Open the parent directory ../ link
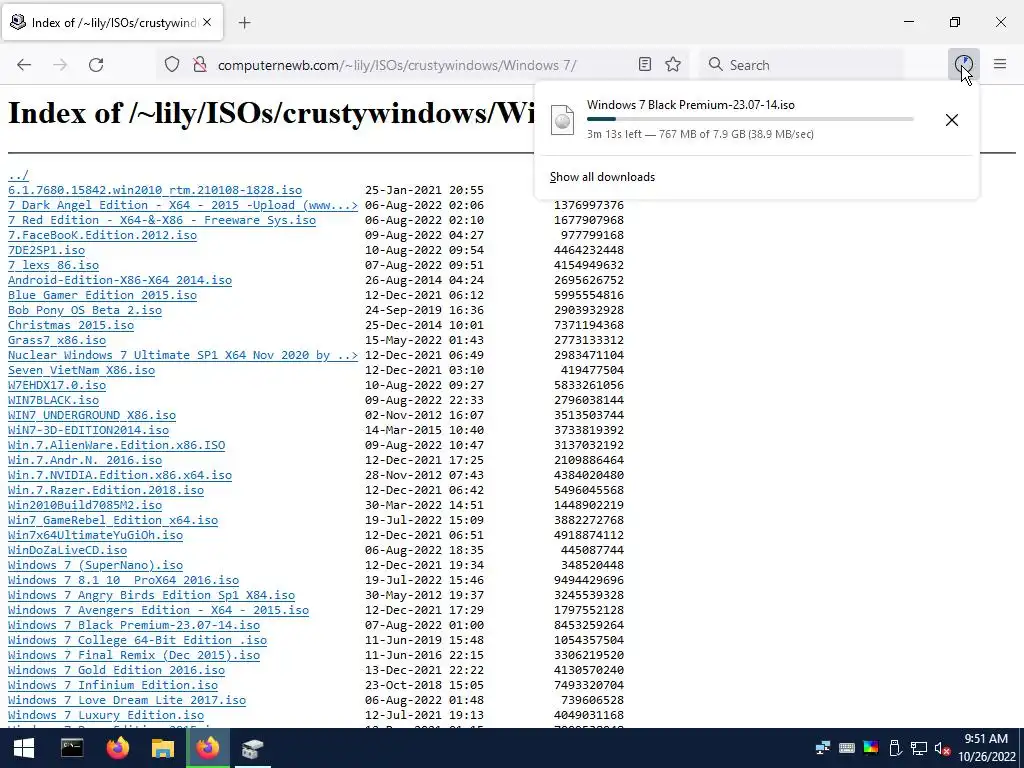The image size is (1024, 768). [18, 175]
